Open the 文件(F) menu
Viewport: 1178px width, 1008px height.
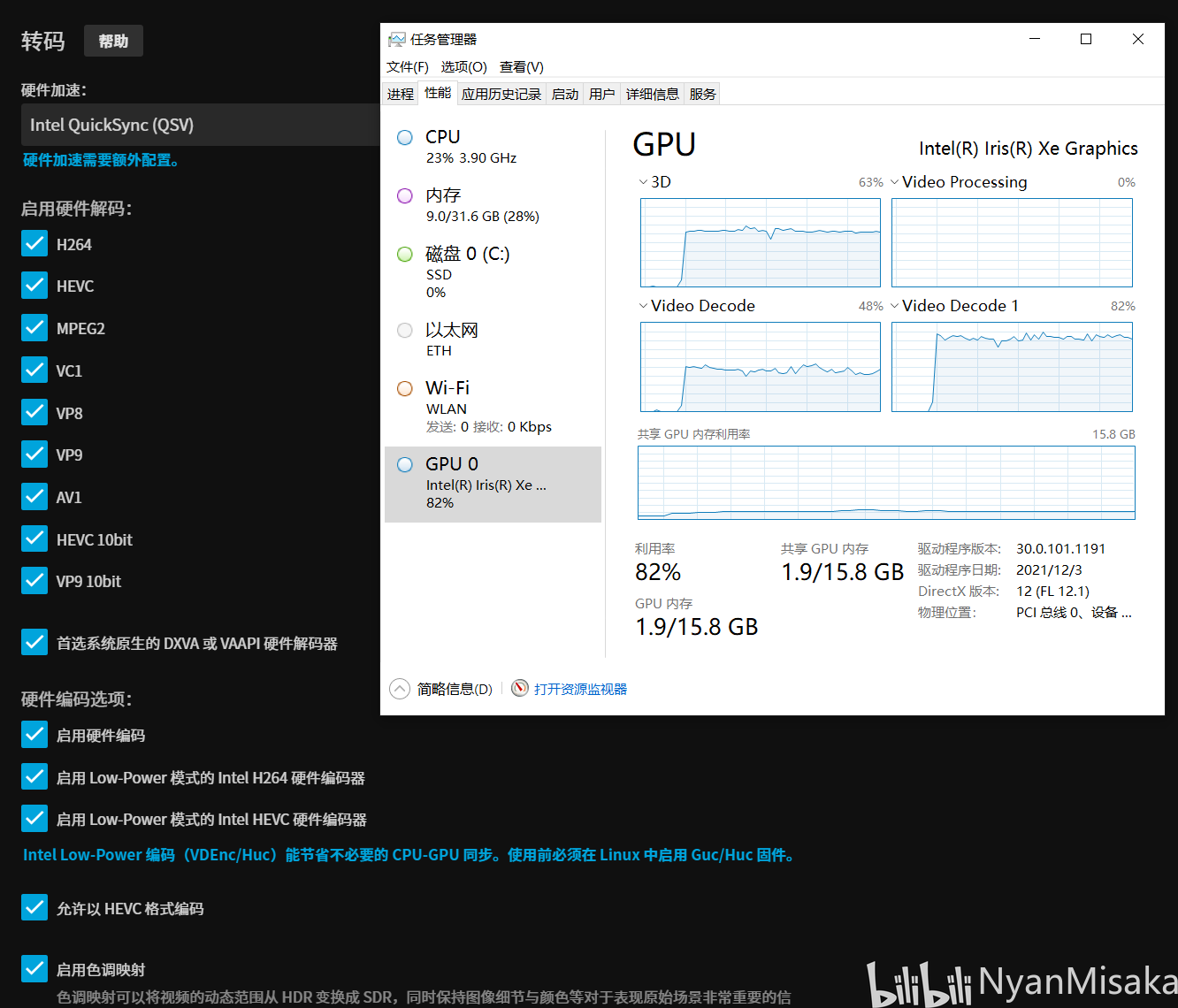(x=408, y=67)
